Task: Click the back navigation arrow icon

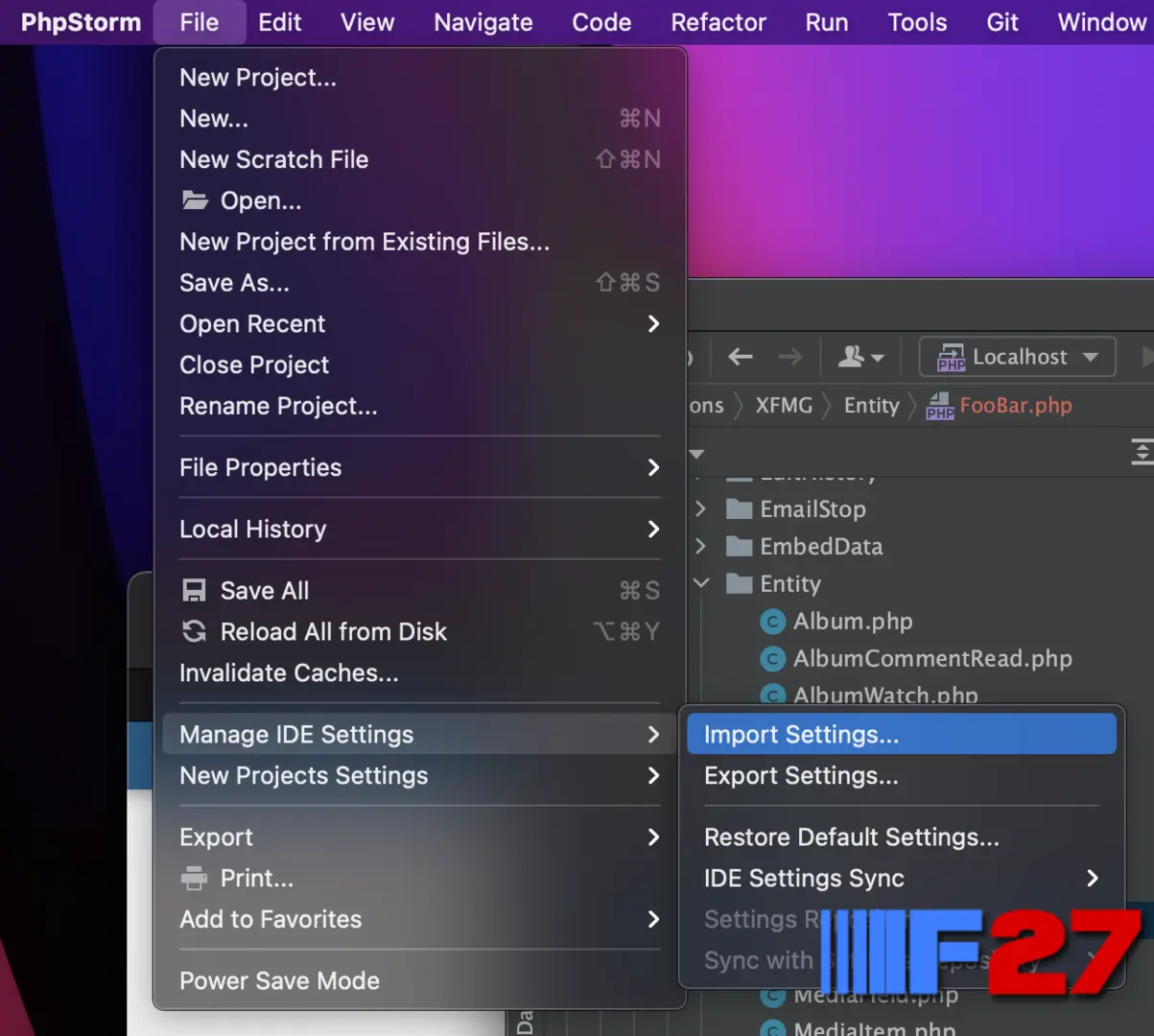Action: 740,357
